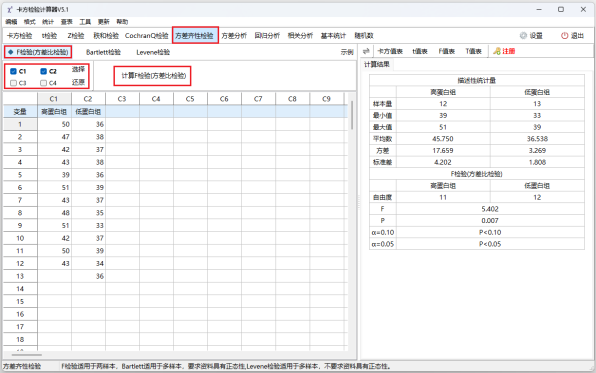This screenshot has width=596, height=373.
Task: Click the 低蛋白组 variable name cell in grid
Action: (88, 111)
